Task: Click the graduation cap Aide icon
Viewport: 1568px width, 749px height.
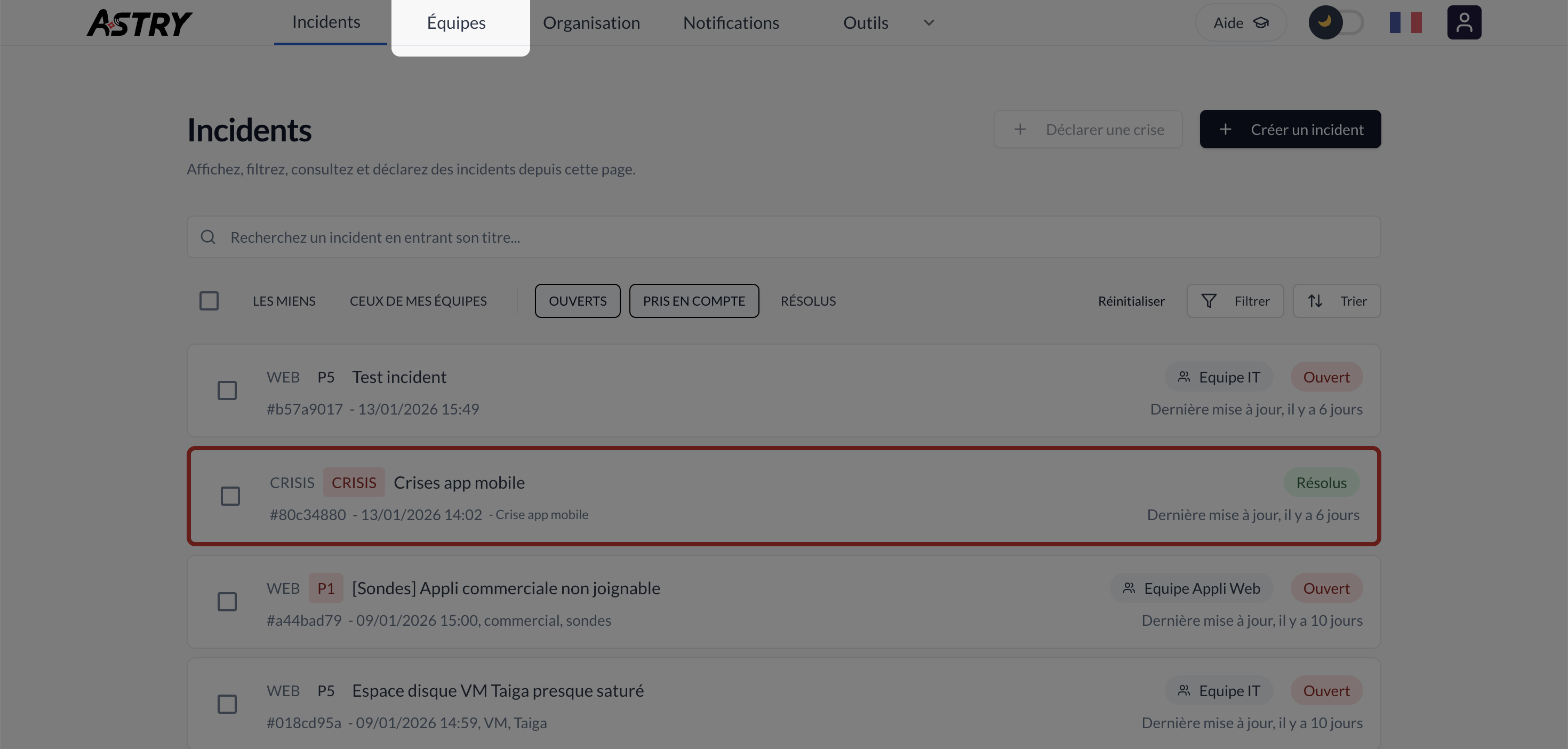Action: pos(1261,22)
